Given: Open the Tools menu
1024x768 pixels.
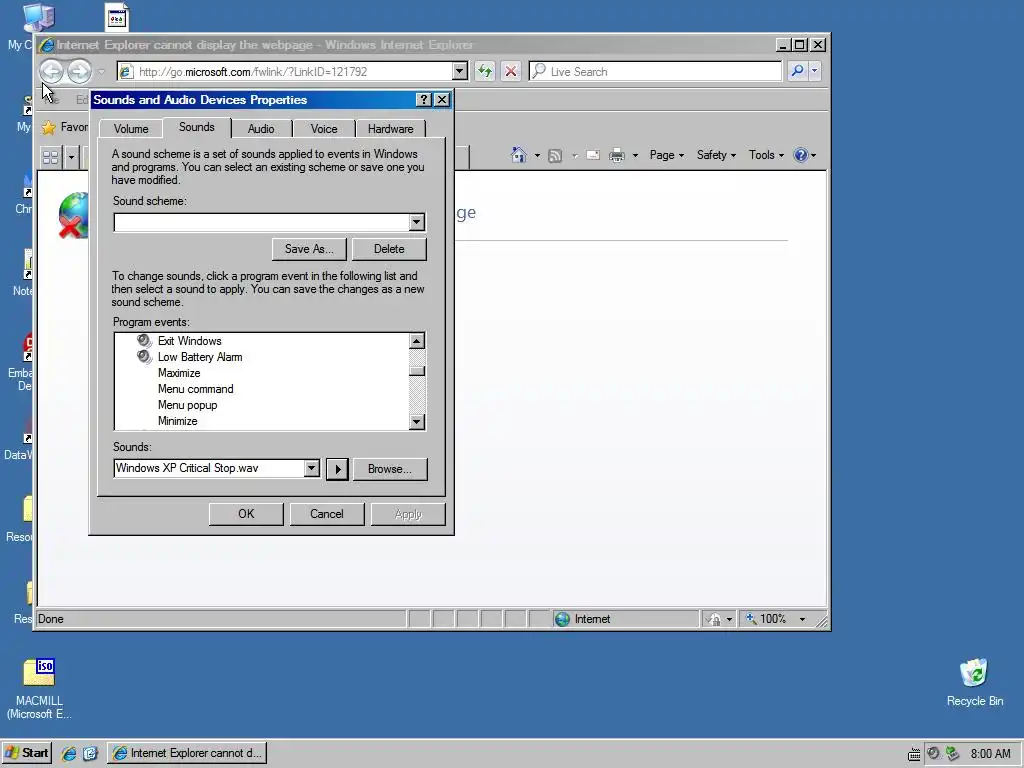Looking at the screenshot, I should [766, 155].
